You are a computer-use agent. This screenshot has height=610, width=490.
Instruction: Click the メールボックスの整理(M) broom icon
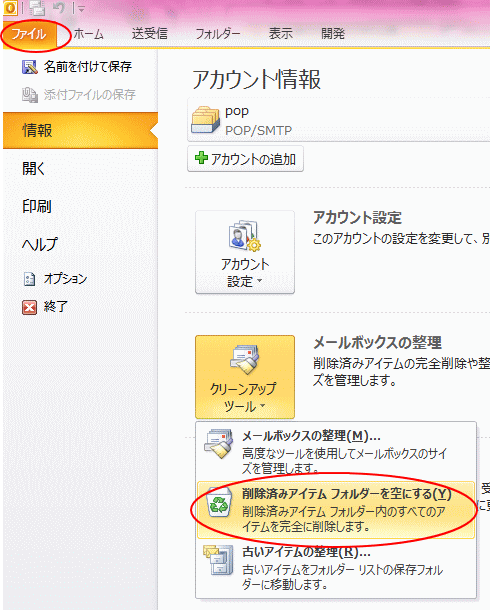pyautogui.click(x=219, y=443)
